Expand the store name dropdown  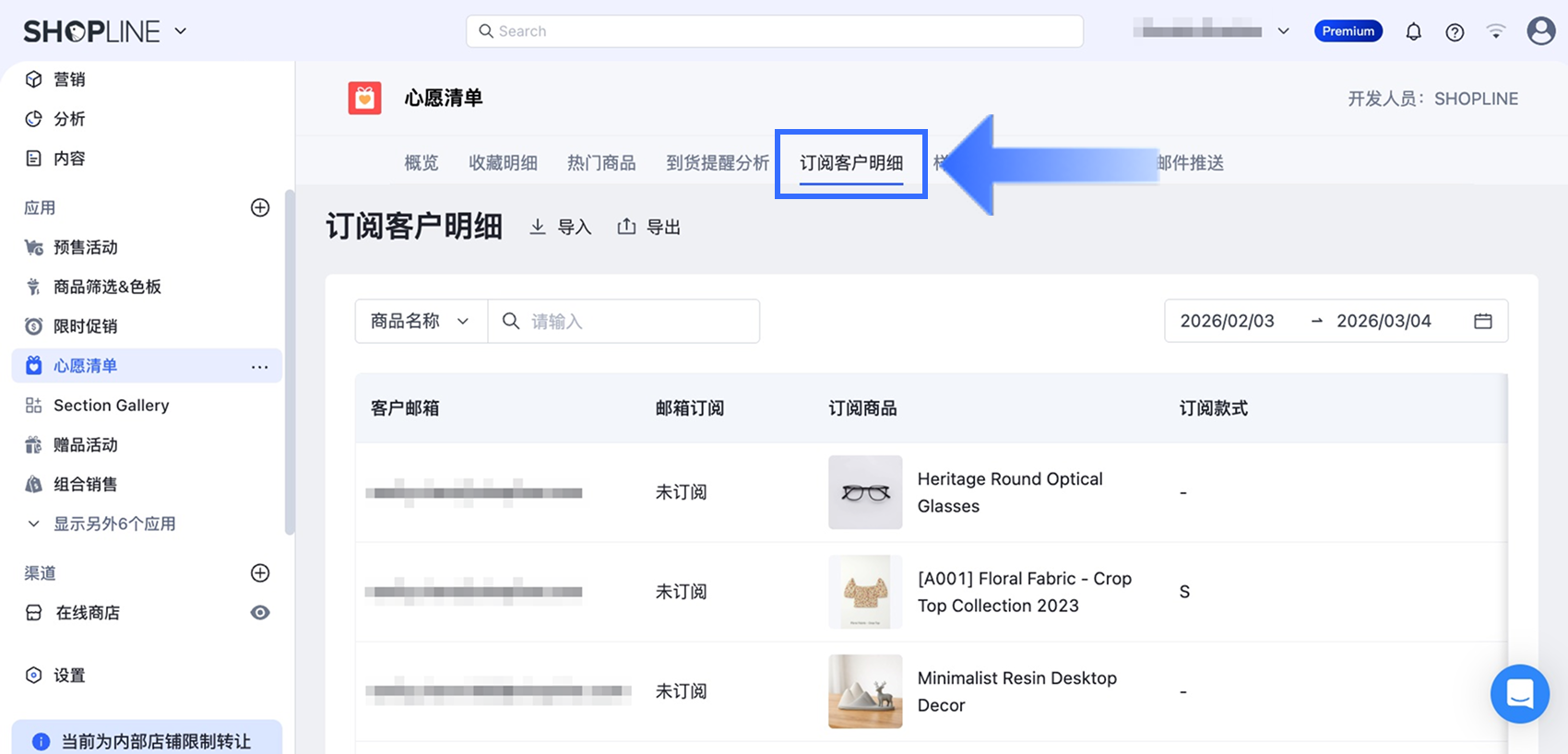[1283, 31]
